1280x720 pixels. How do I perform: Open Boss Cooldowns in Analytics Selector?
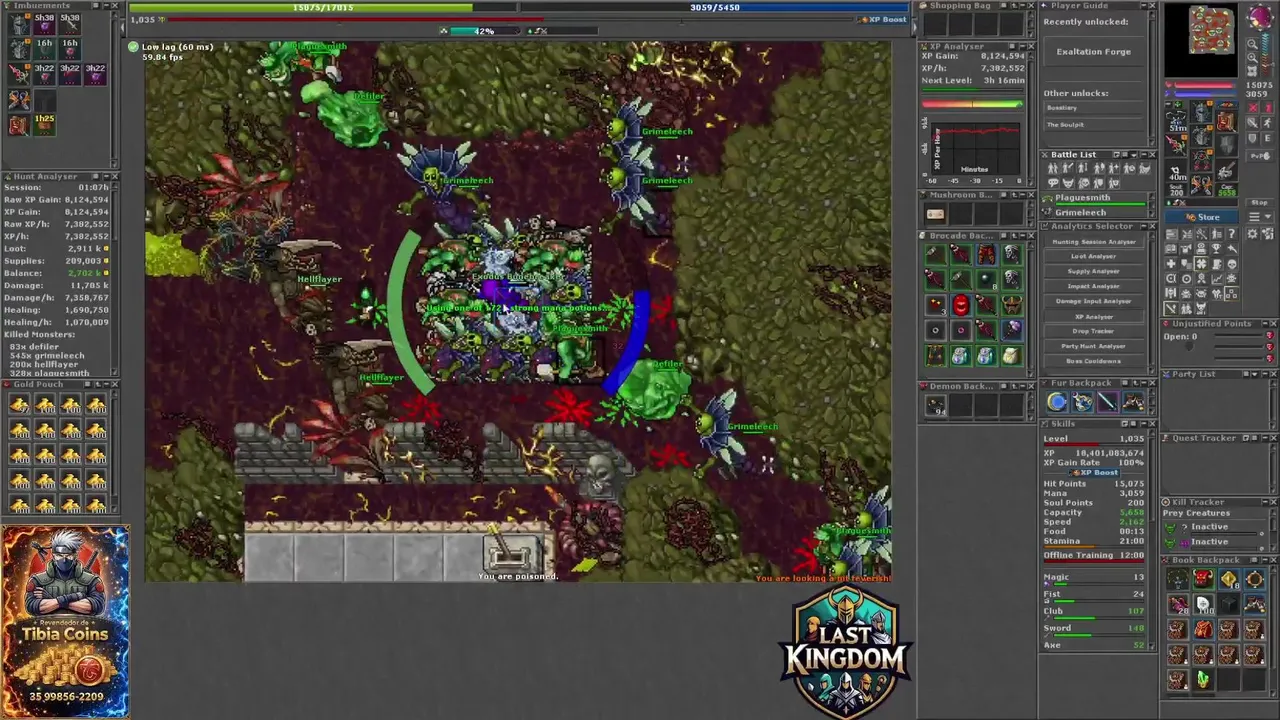coord(1094,361)
